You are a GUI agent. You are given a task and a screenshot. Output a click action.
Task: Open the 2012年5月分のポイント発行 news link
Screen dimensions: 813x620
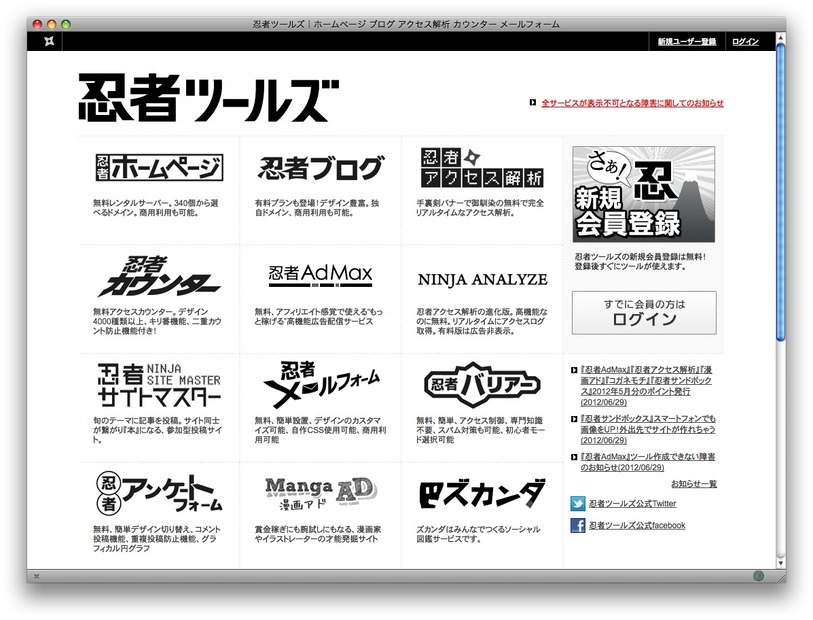646,386
